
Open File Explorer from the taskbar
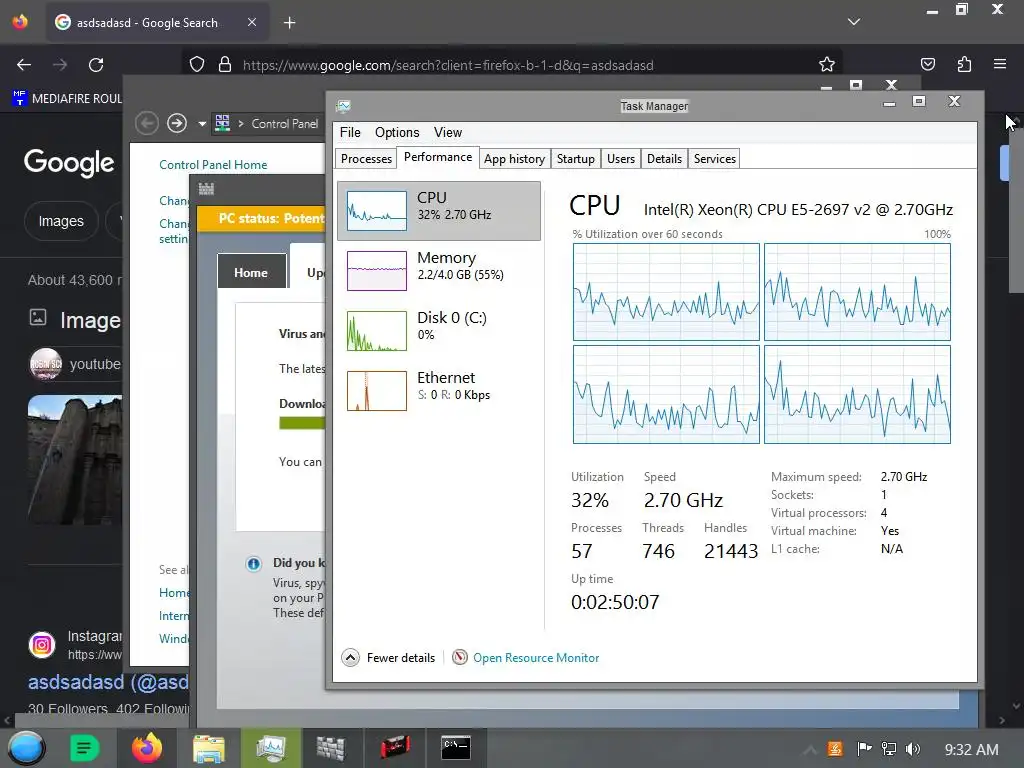coord(208,748)
